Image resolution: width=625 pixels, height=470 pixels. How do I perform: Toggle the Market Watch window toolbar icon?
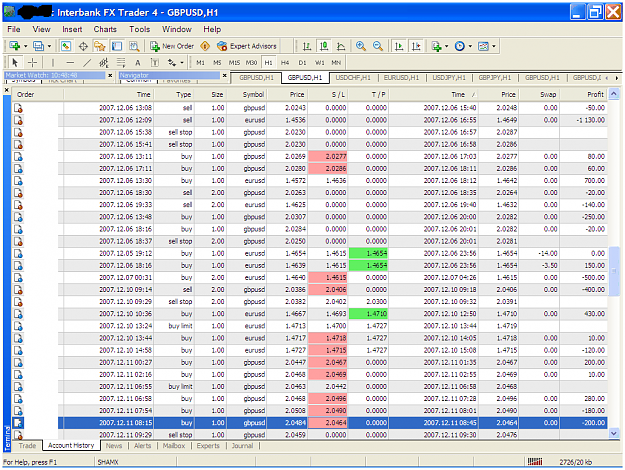(66, 46)
